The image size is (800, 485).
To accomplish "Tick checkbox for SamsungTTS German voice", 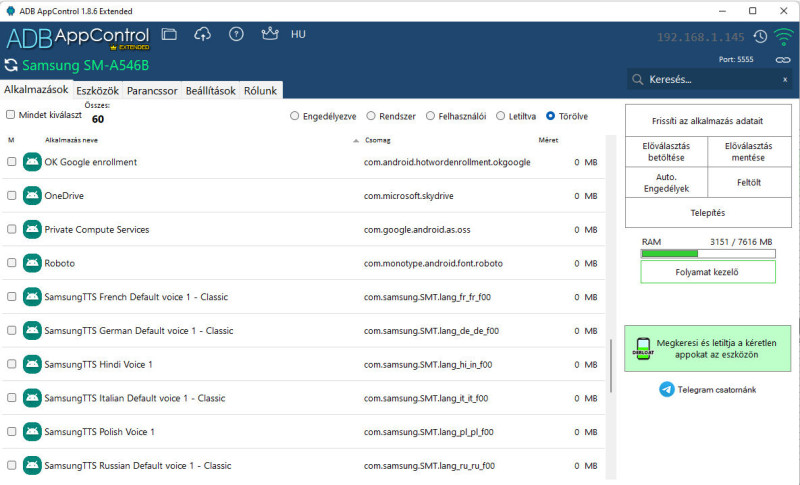I will click(x=11, y=330).
